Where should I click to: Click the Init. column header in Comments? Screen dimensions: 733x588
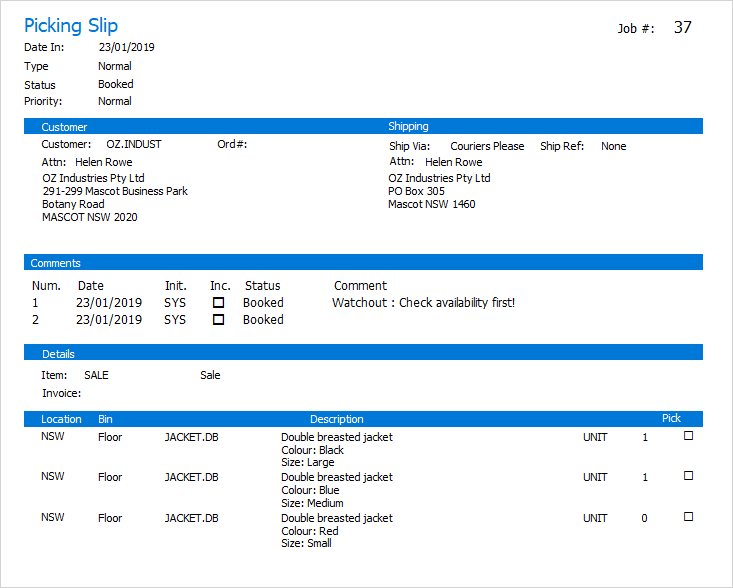[x=175, y=285]
